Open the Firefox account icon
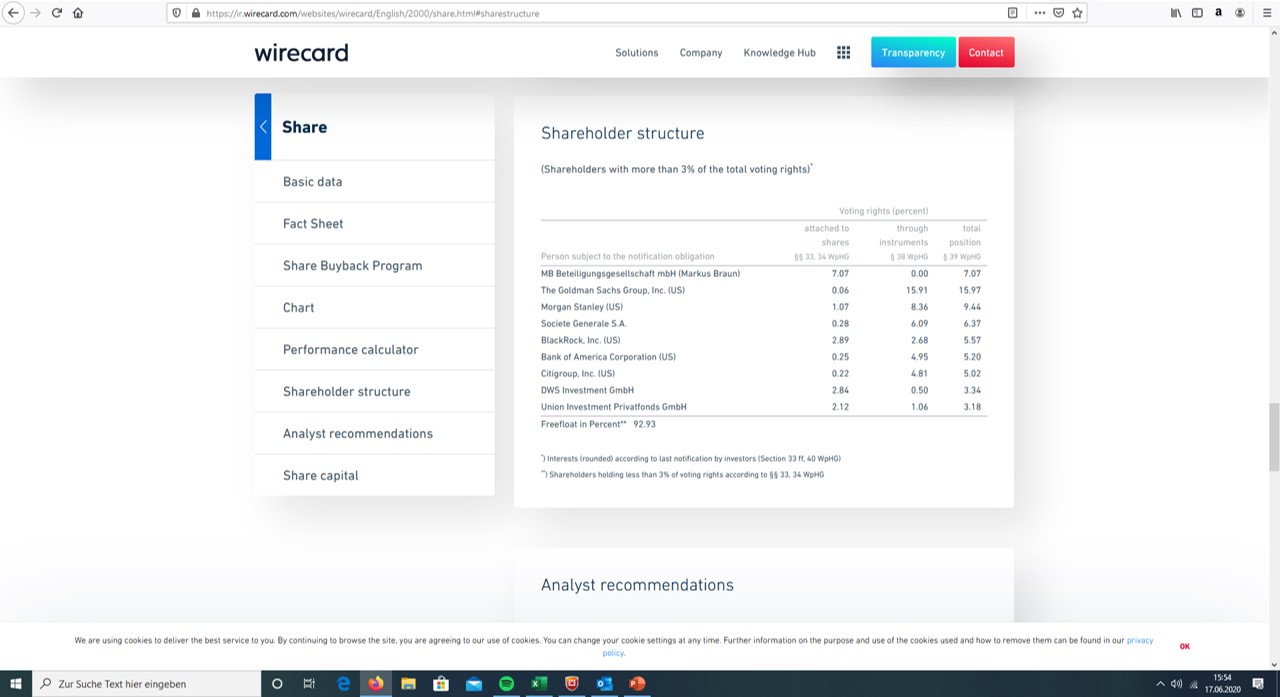The image size is (1280, 697). click(x=1238, y=13)
